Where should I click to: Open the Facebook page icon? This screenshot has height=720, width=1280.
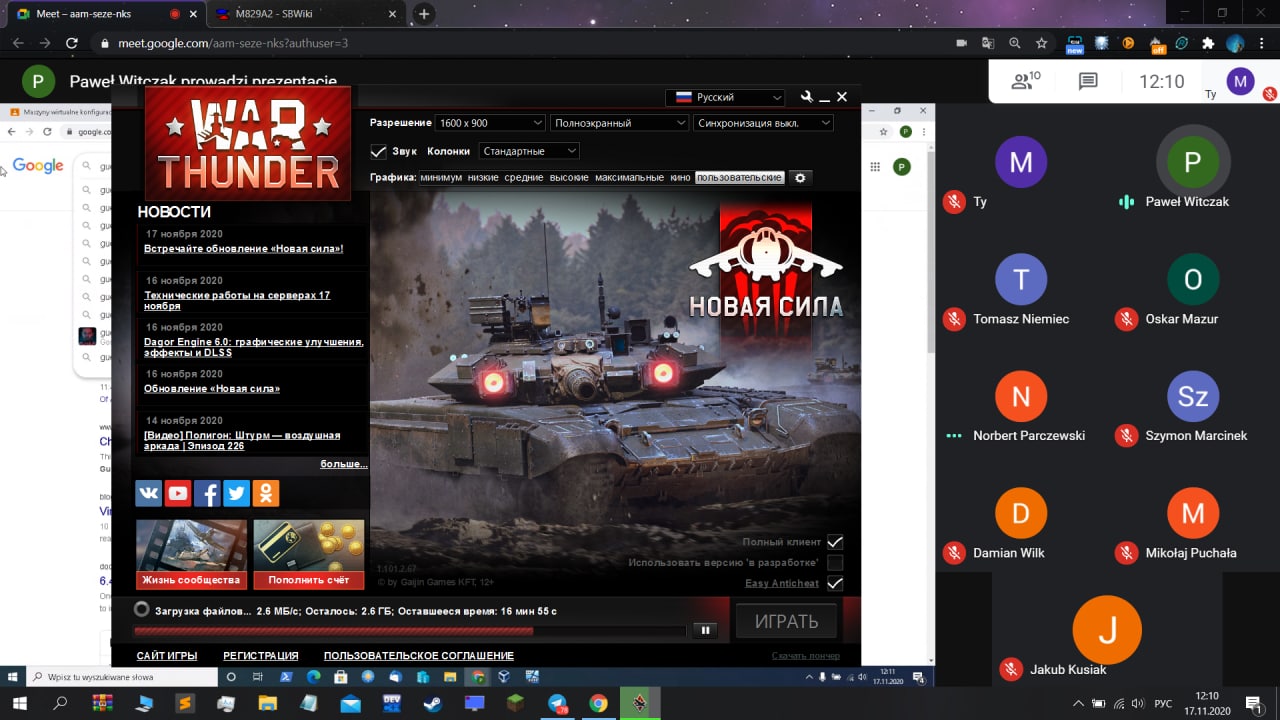(x=207, y=493)
